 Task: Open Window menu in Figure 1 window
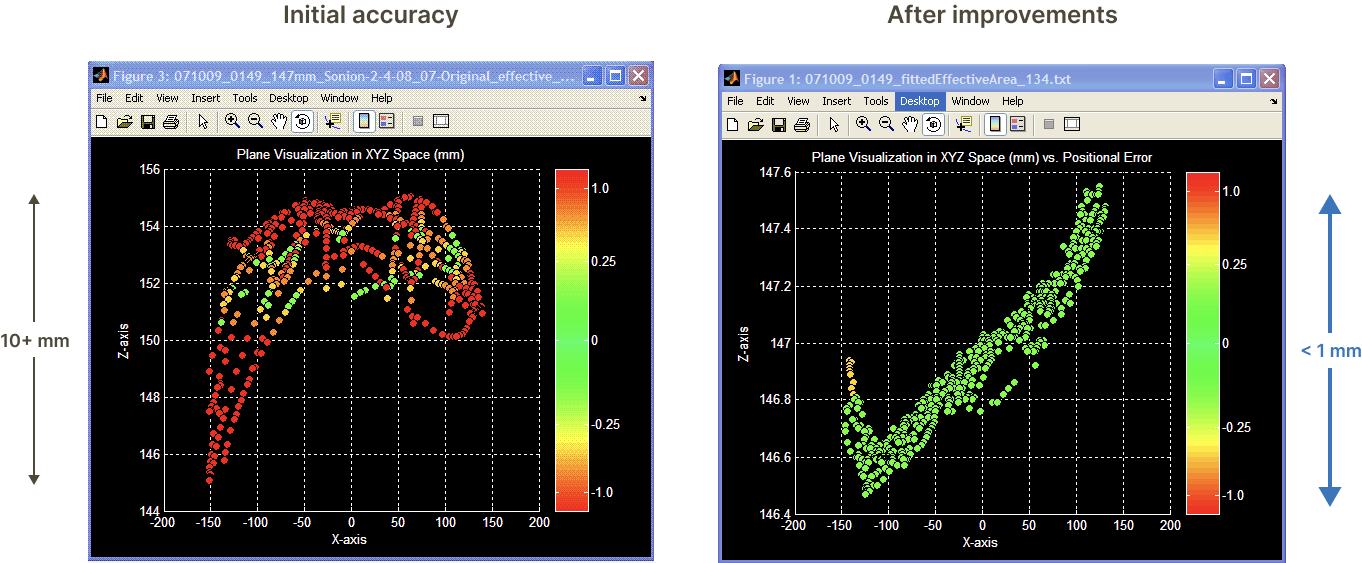[x=971, y=101]
